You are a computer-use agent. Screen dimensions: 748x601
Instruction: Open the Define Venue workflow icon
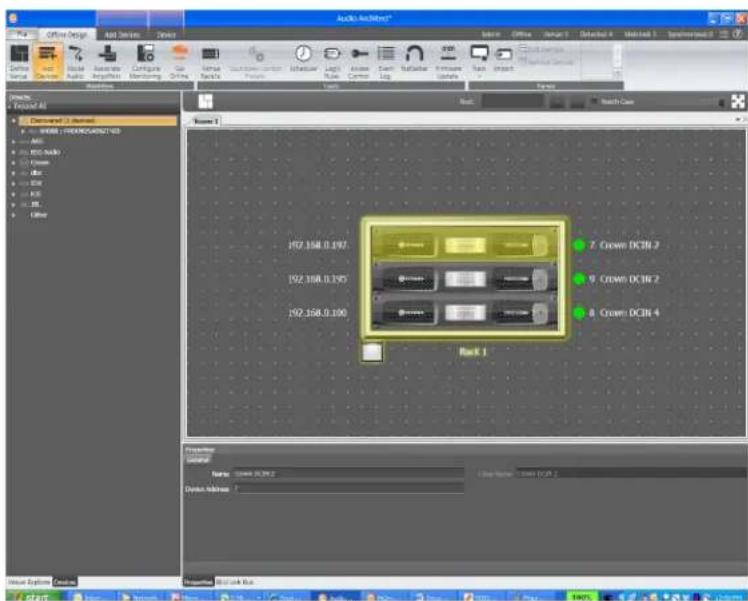pyautogui.click(x=19, y=62)
